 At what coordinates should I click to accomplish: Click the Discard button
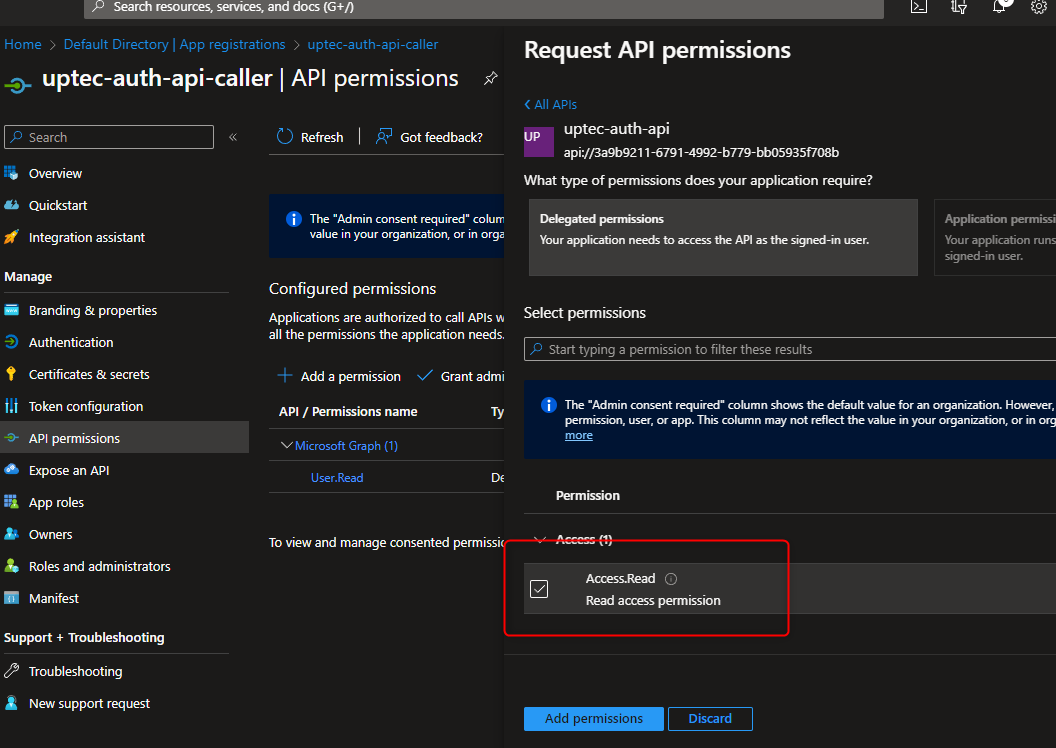point(710,718)
